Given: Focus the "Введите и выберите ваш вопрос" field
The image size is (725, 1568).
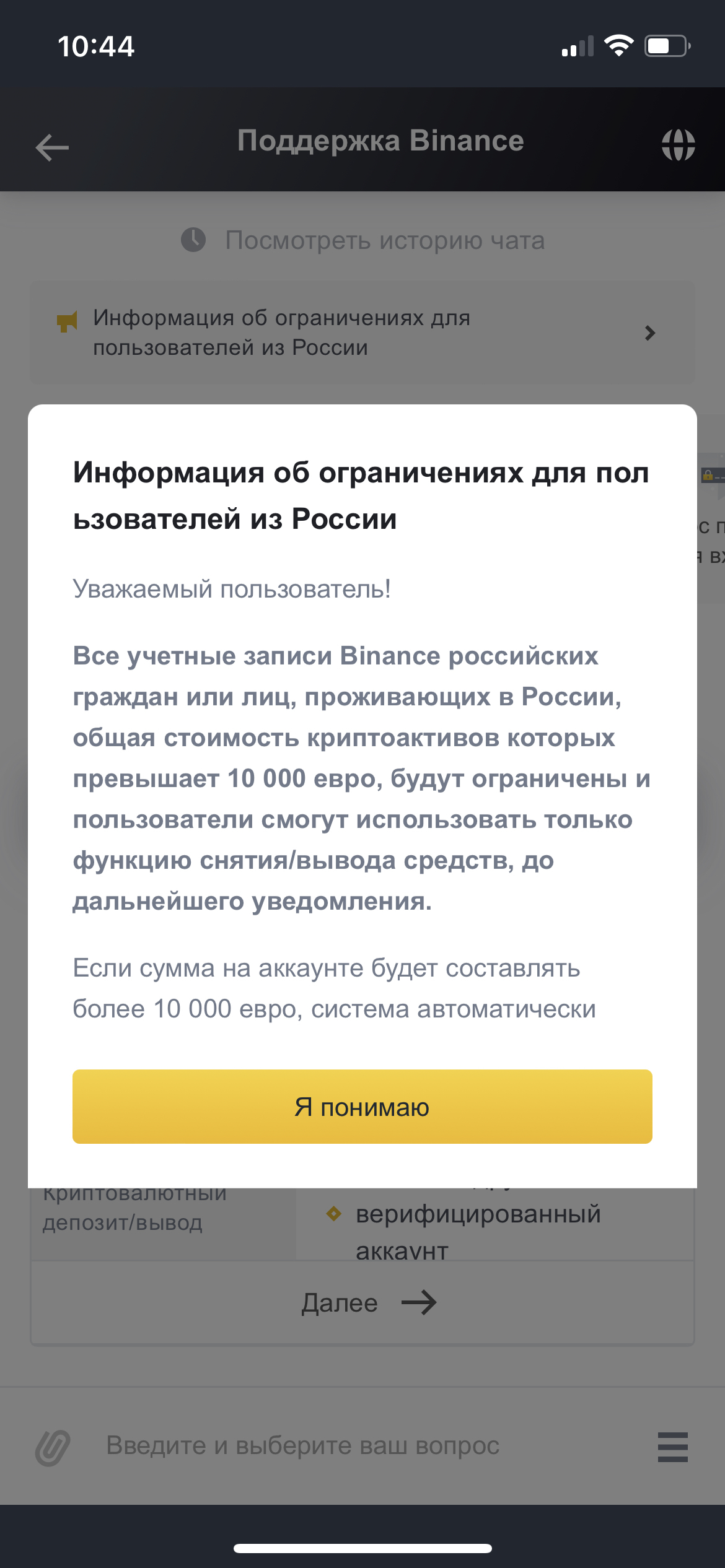Looking at the screenshot, I should [302, 1445].
